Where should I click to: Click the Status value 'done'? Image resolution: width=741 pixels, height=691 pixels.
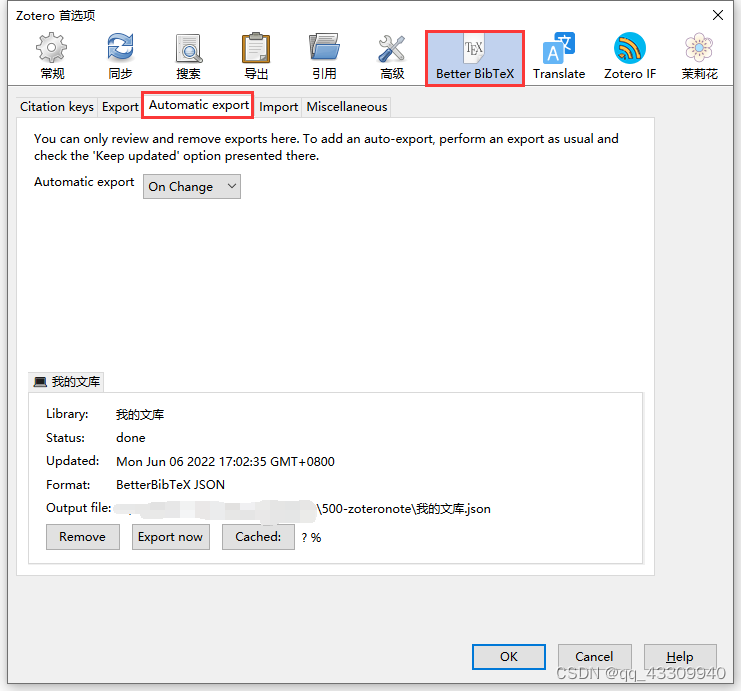pos(131,438)
